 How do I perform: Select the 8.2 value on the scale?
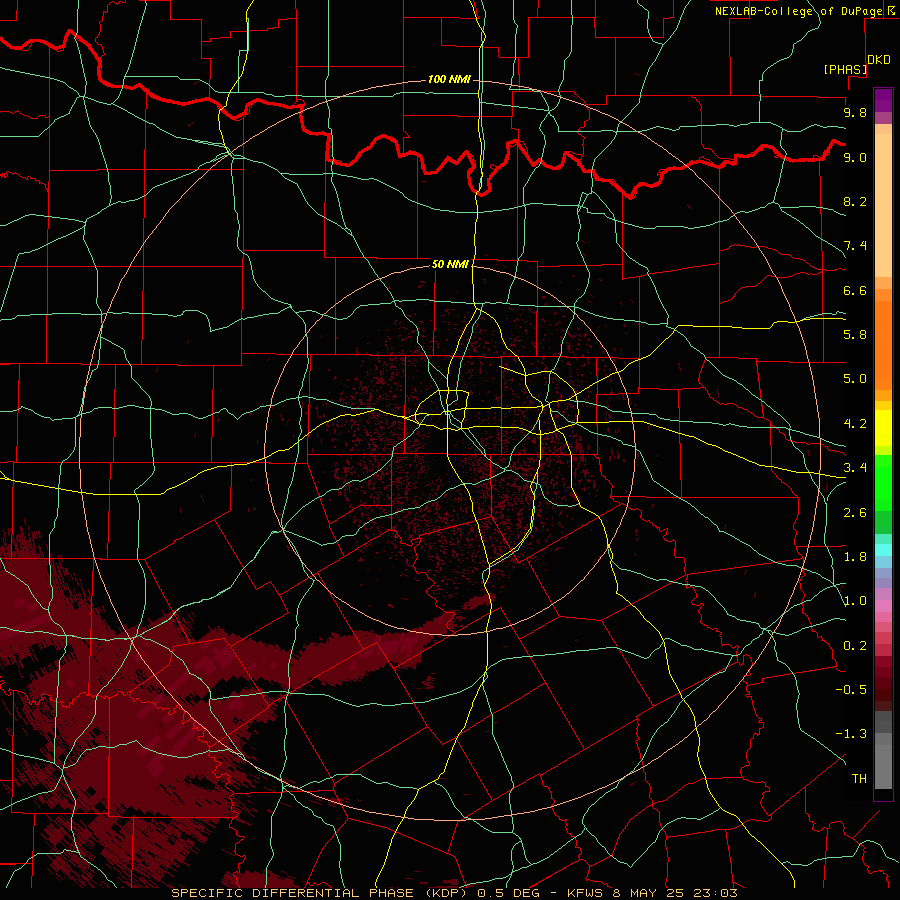point(855,201)
